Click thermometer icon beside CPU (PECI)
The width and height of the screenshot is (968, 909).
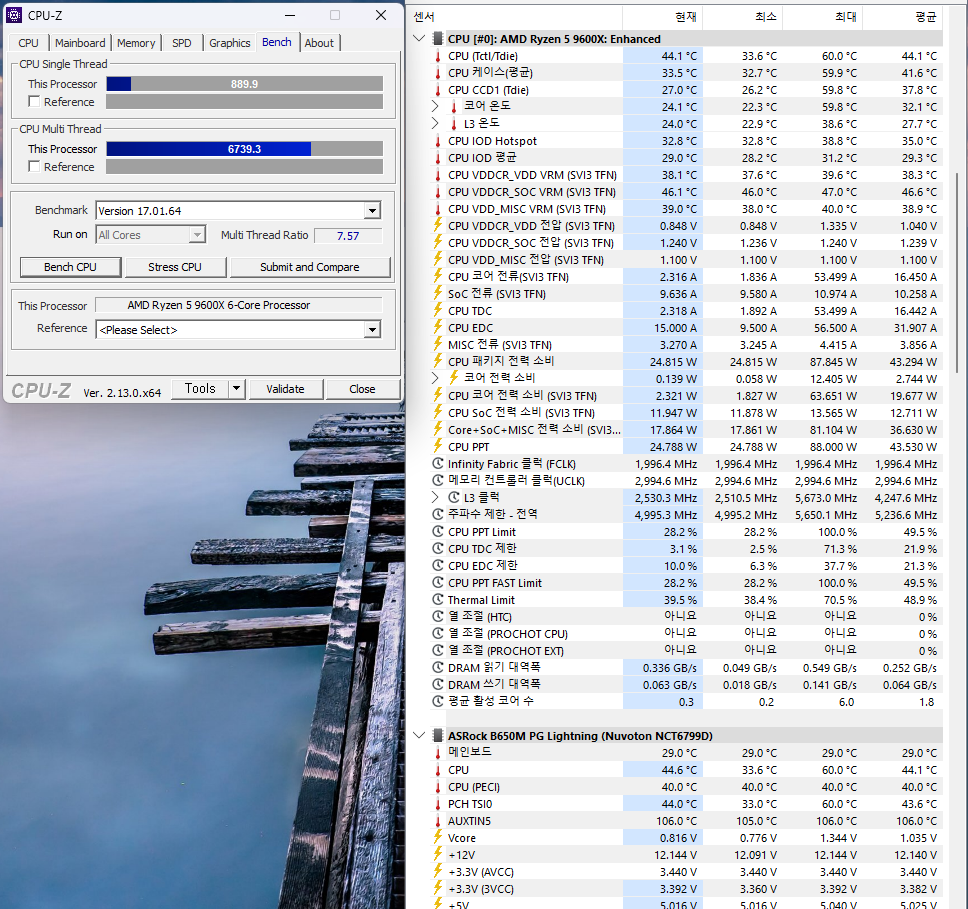click(x=438, y=787)
